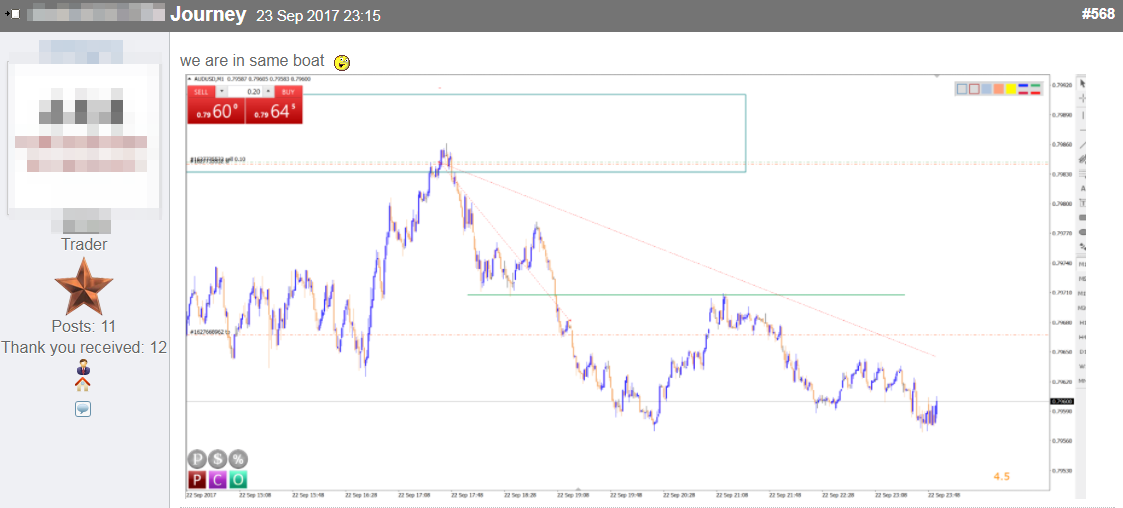Click the Journey thread title
1123x508 pixels.
(x=208, y=14)
